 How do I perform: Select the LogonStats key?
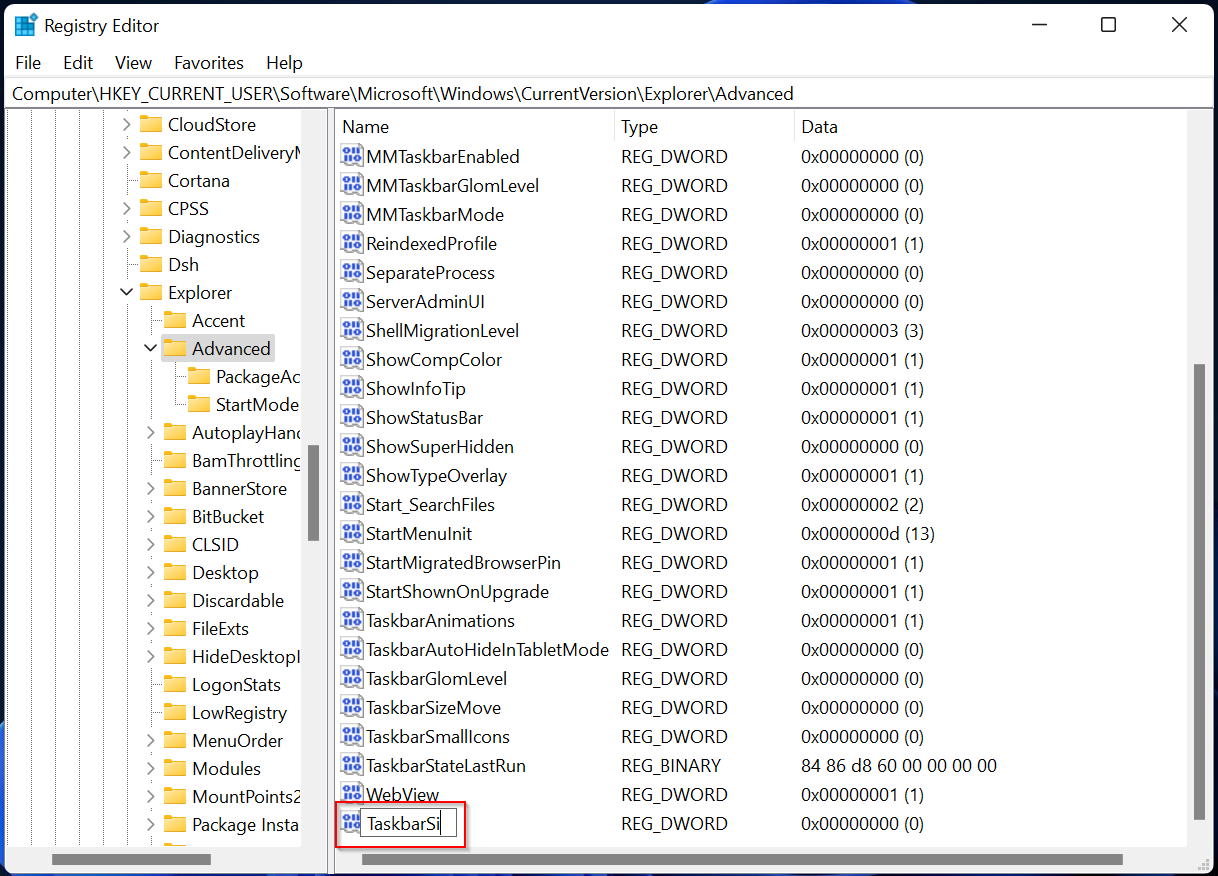(236, 684)
